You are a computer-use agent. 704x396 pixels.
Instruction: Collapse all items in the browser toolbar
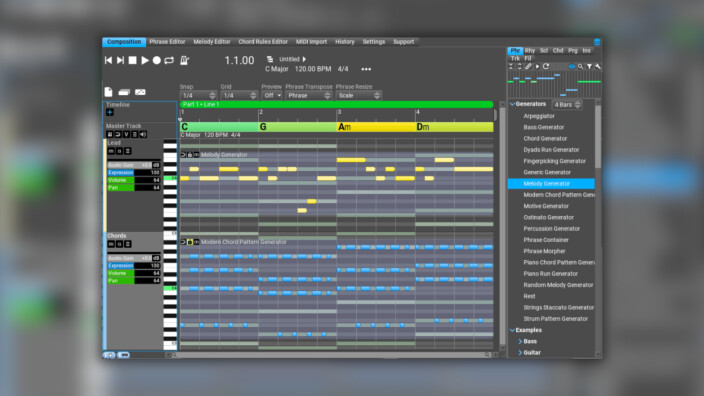click(511, 66)
